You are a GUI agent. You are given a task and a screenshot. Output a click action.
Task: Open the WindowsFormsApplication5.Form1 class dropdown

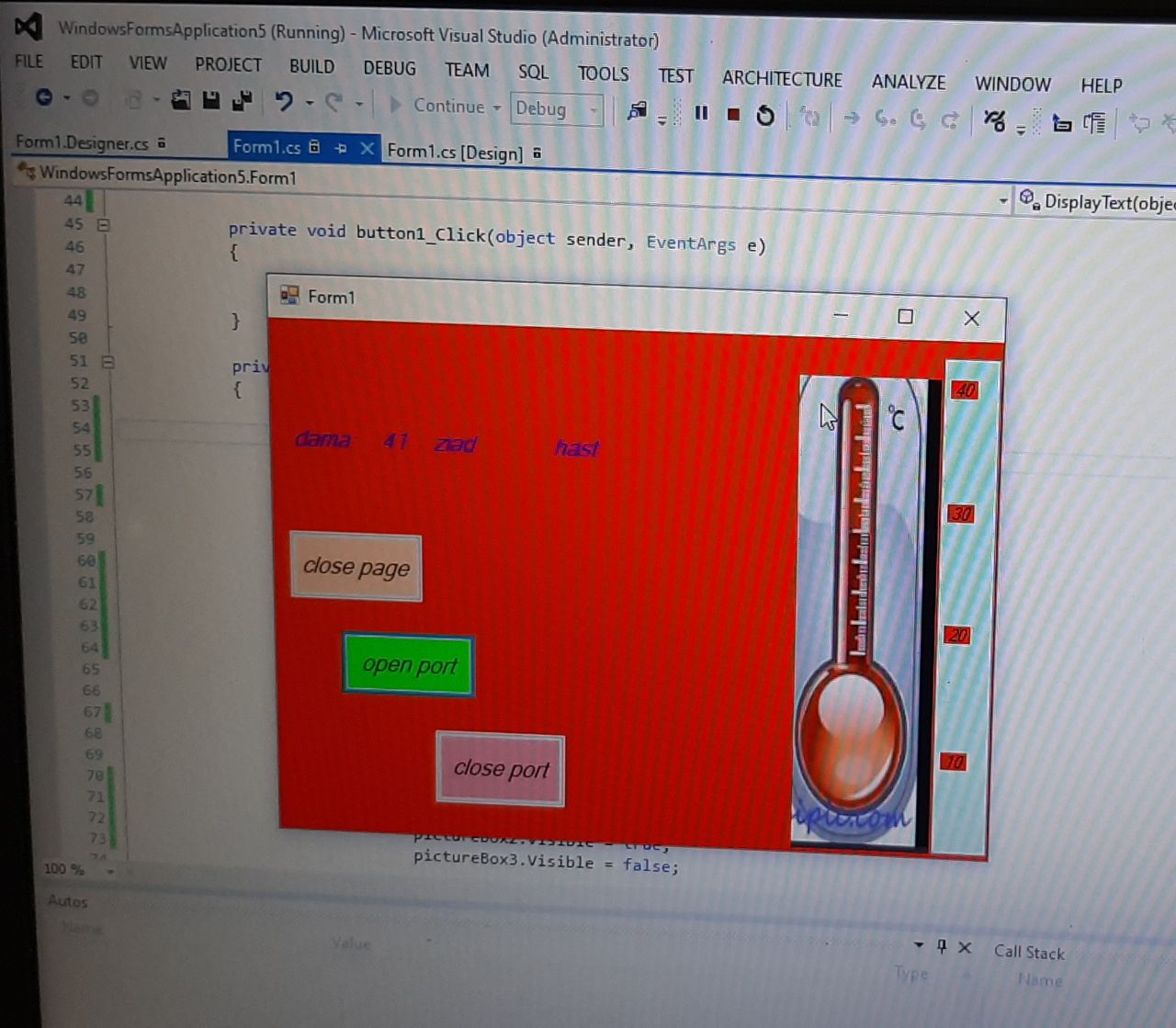click(1003, 200)
